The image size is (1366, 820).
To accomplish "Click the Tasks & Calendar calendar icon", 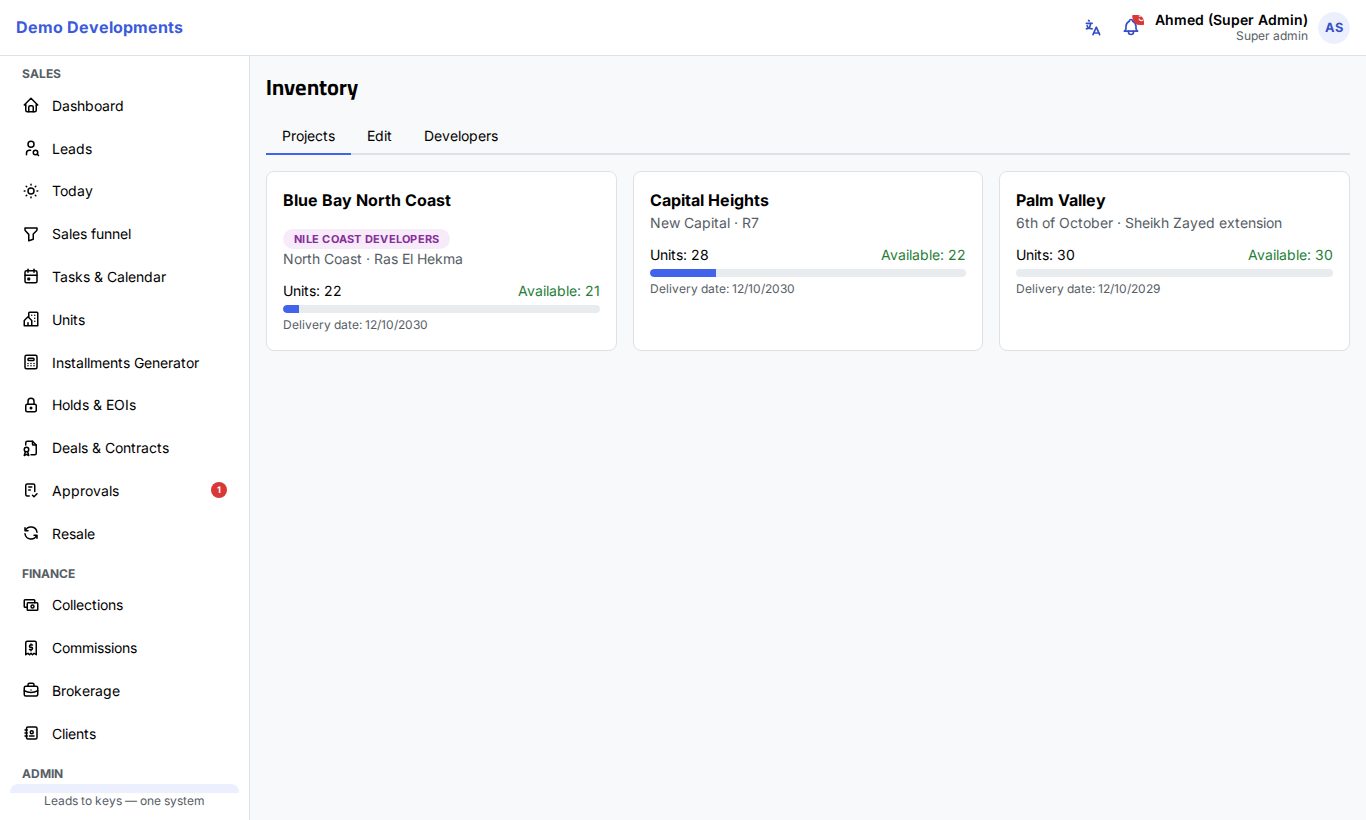I will point(31,277).
